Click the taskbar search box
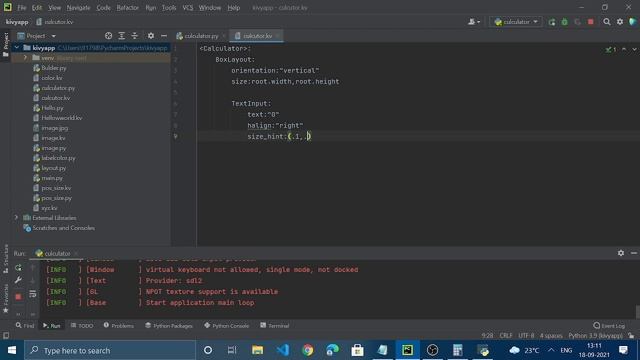 point(110,350)
